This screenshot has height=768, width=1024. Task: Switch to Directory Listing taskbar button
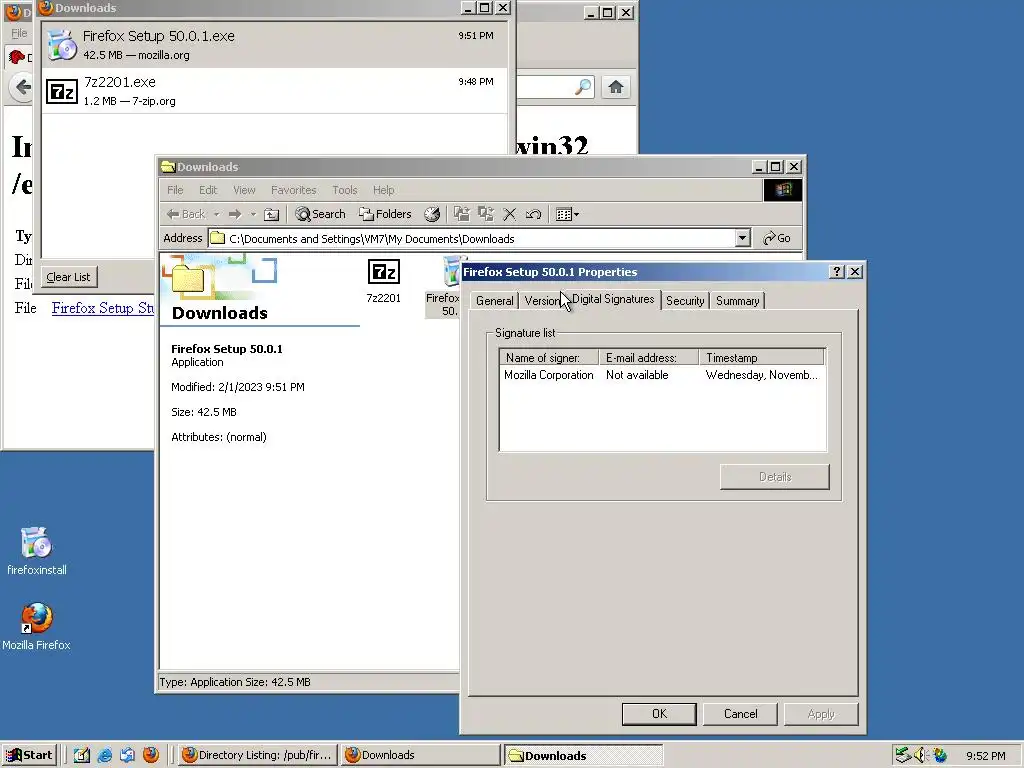tap(258, 755)
